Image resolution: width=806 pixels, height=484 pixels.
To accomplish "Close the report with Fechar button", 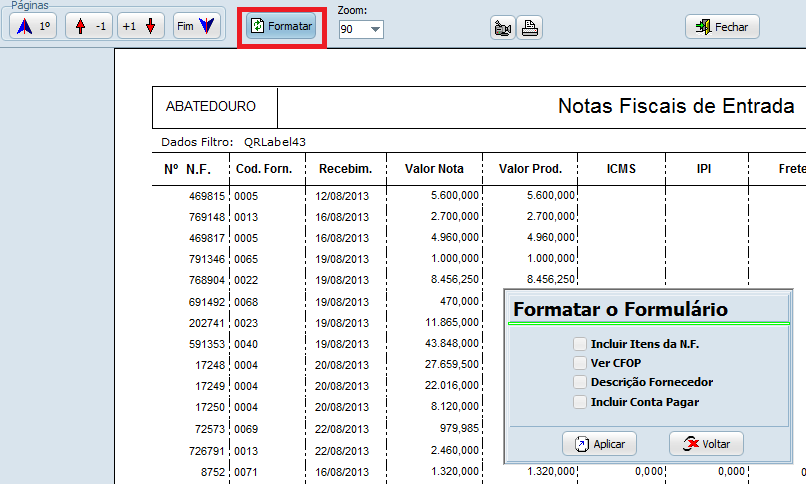I will tap(722, 27).
